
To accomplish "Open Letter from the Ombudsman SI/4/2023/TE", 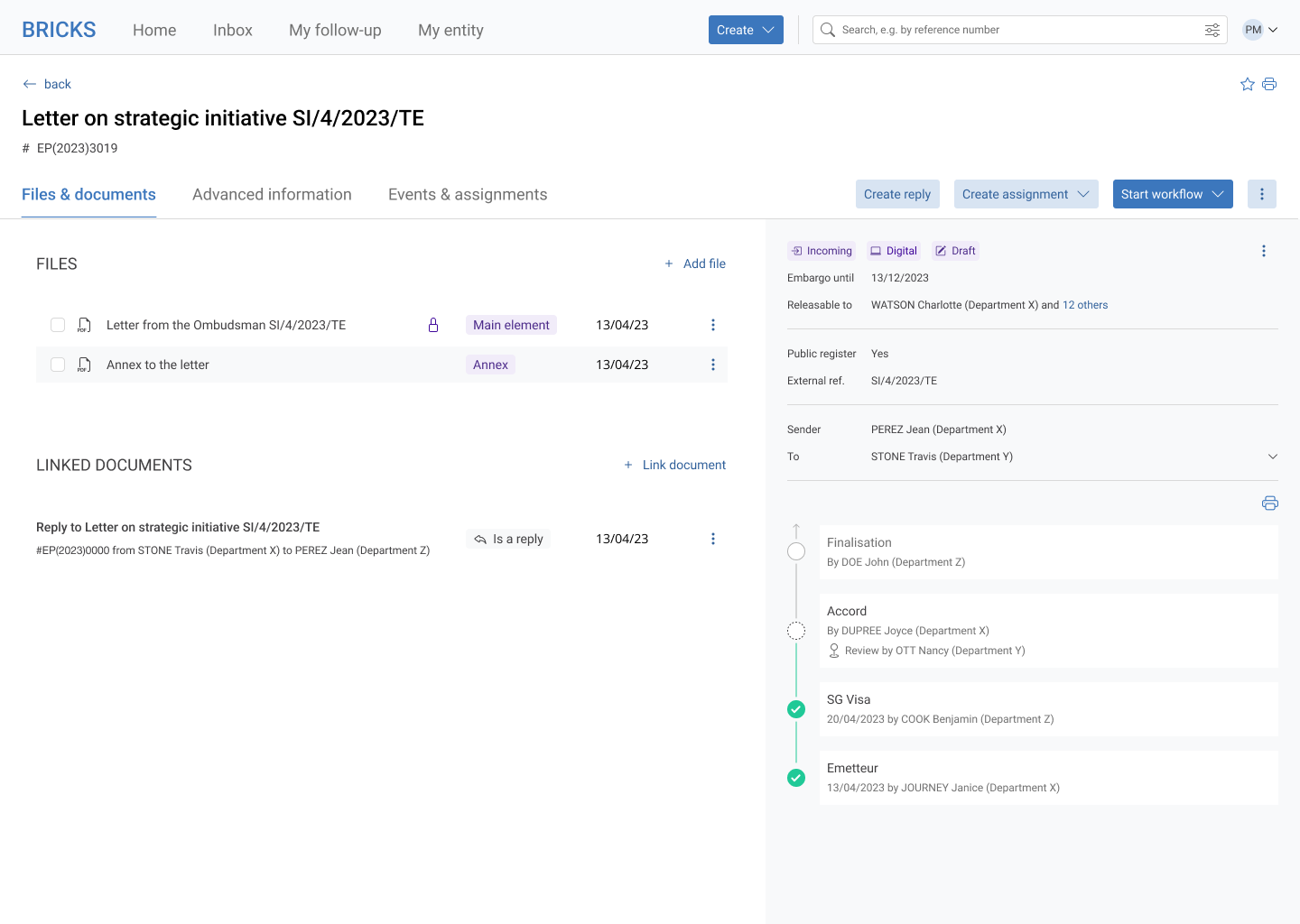I will coord(226,325).
